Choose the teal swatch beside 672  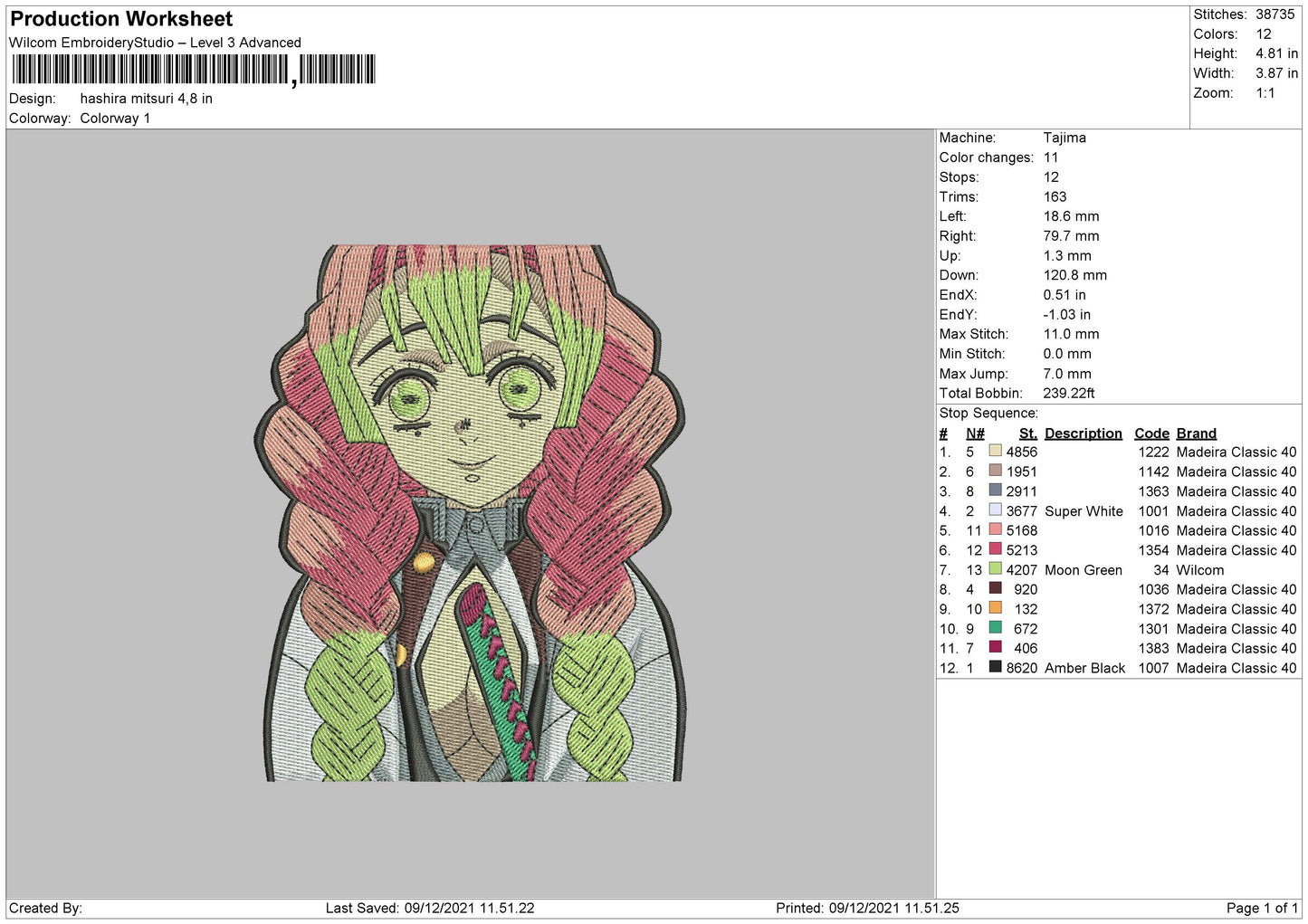pyautogui.click(x=996, y=628)
